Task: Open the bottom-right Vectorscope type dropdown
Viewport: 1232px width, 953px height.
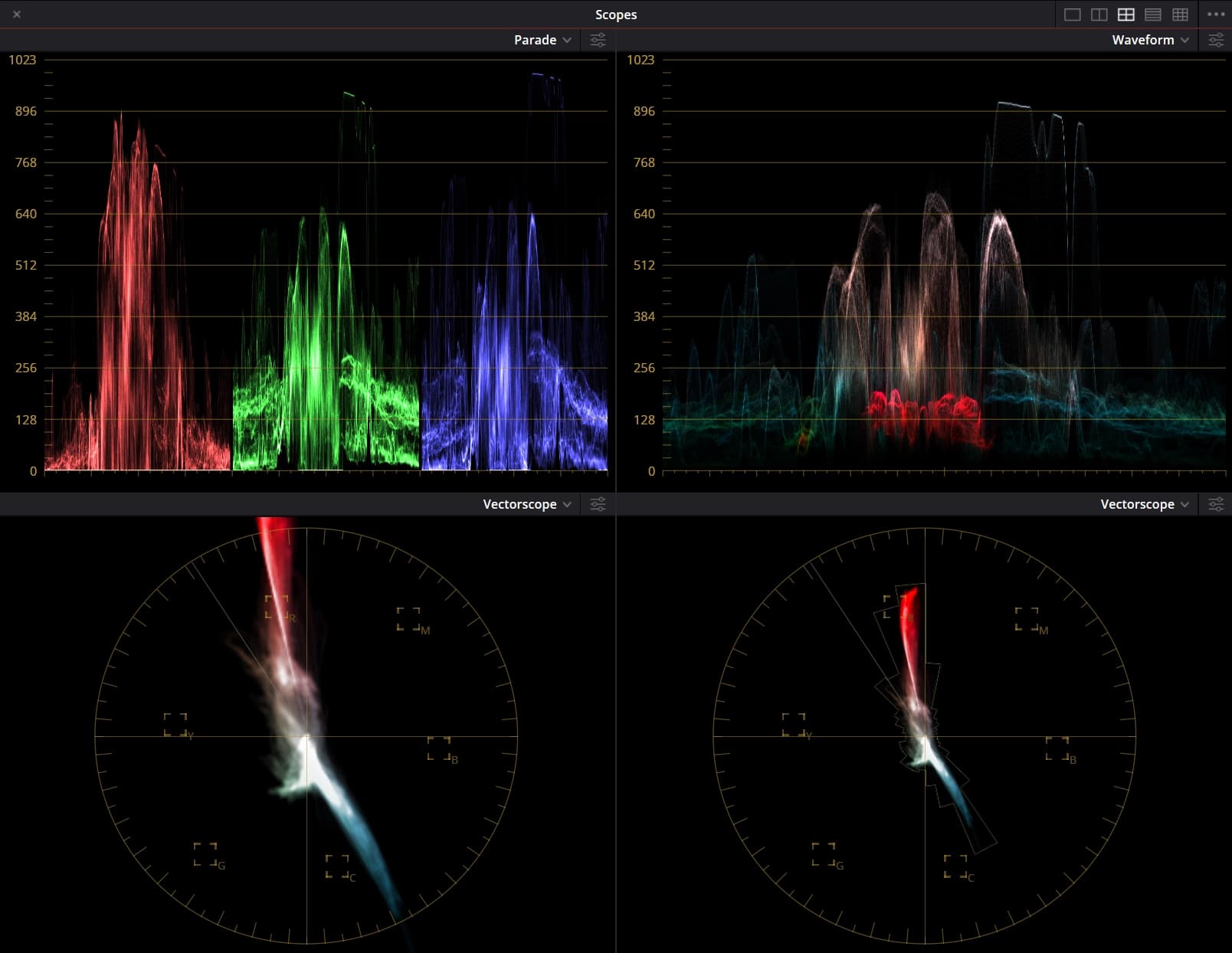Action: (1145, 504)
